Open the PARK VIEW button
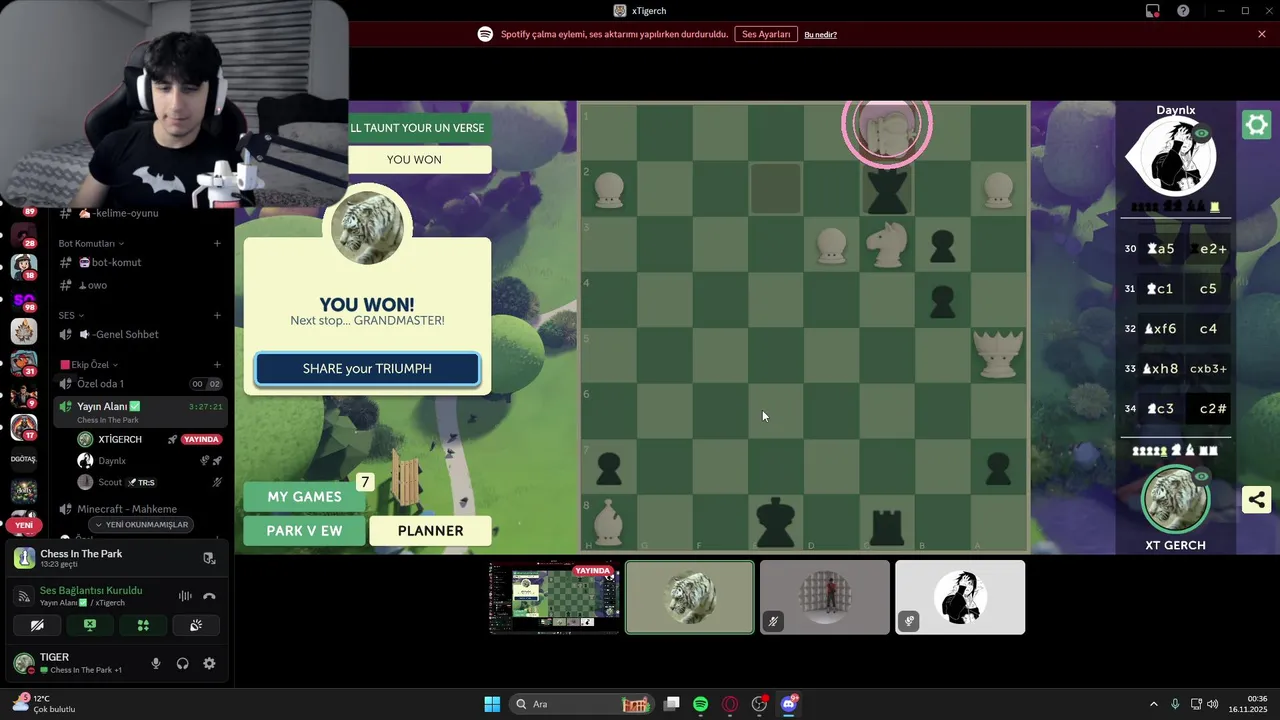1280x720 pixels. pos(304,531)
